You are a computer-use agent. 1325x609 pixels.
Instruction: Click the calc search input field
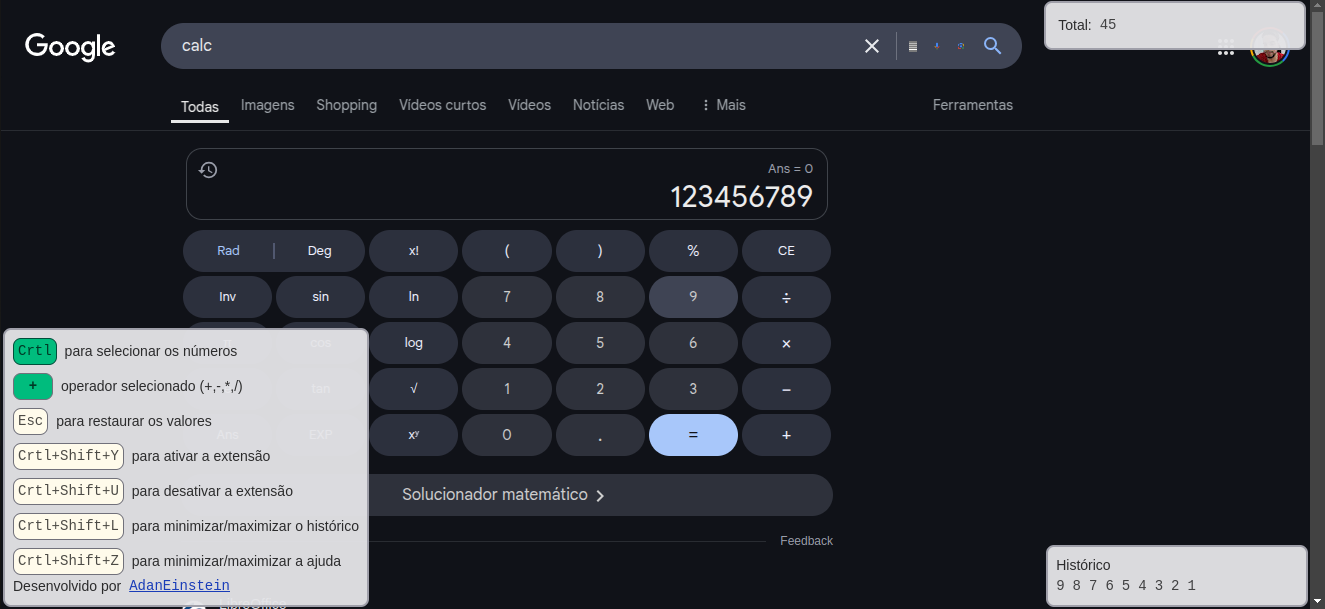[x=500, y=46]
